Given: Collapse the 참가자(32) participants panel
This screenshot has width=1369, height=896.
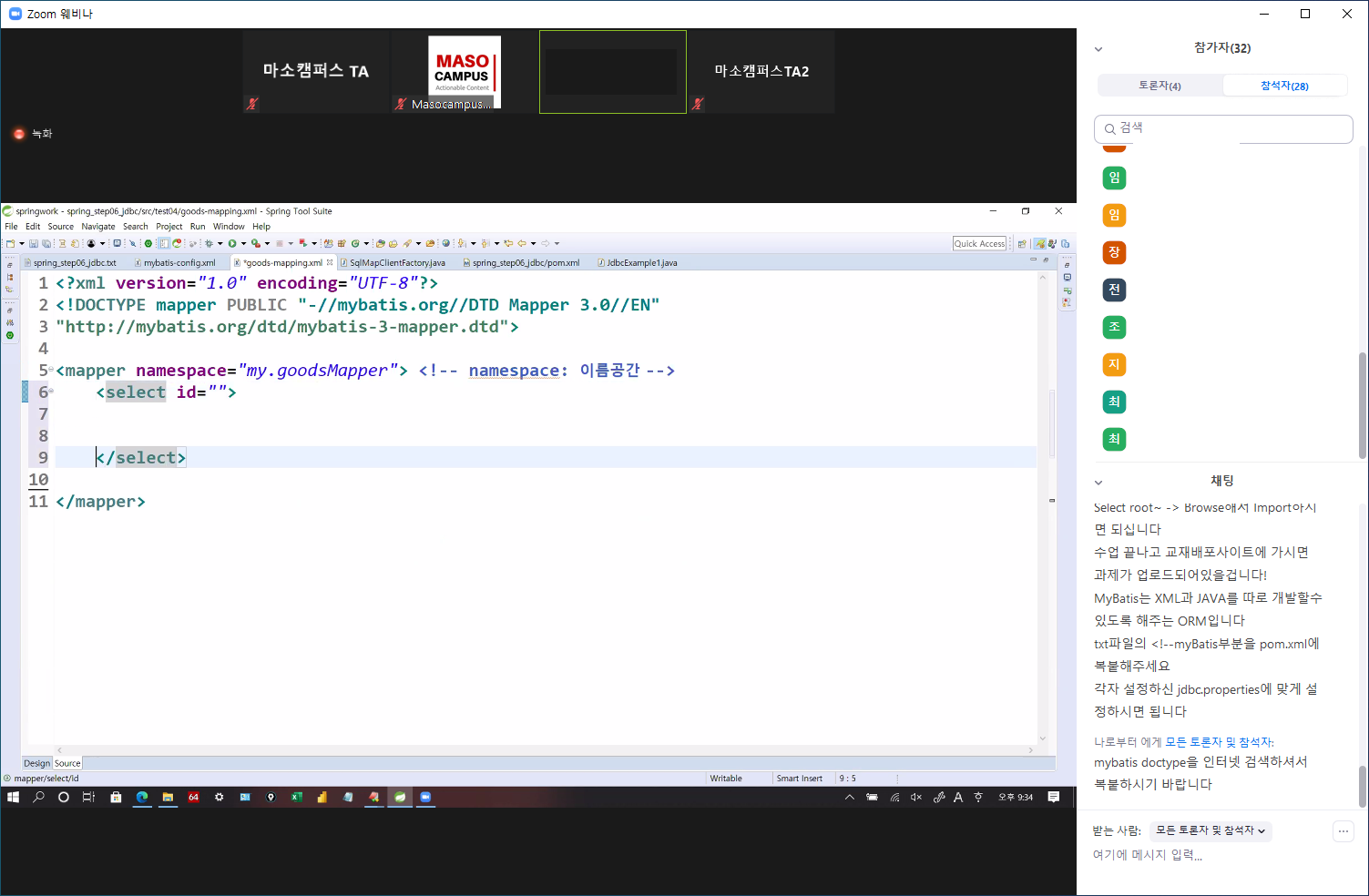Looking at the screenshot, I should [x=1098, y=49].
